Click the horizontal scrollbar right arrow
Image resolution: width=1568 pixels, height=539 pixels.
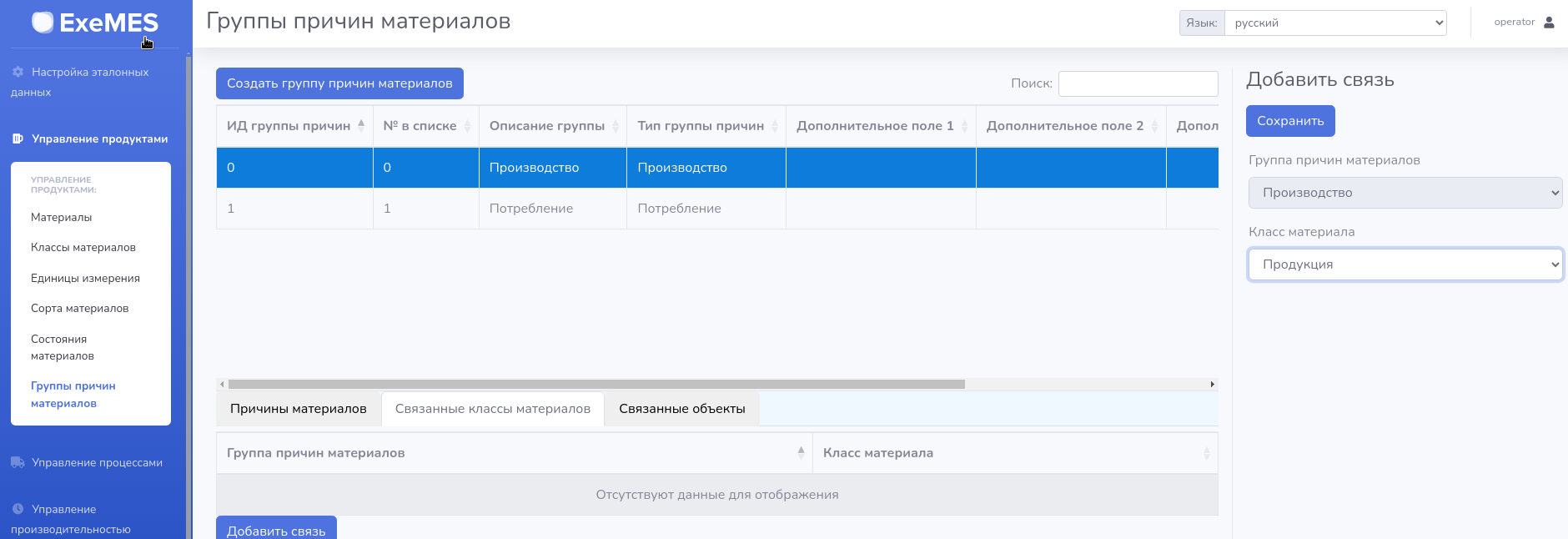(1212, 385)
